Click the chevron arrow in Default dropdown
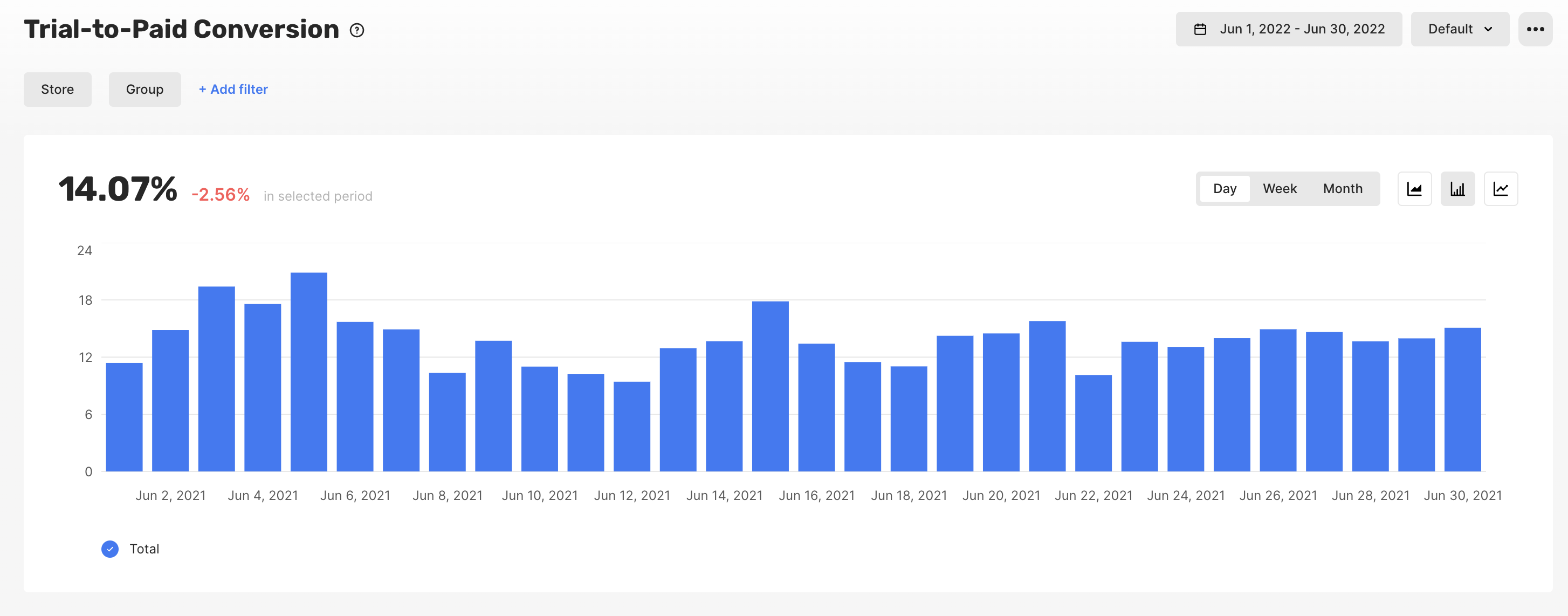The image size is (1568, 616). click(1488, 29)
